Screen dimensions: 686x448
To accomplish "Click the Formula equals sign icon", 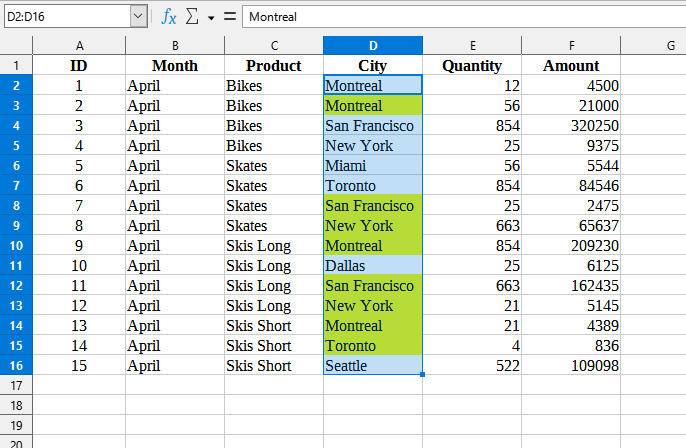I will tap(229, 17).
